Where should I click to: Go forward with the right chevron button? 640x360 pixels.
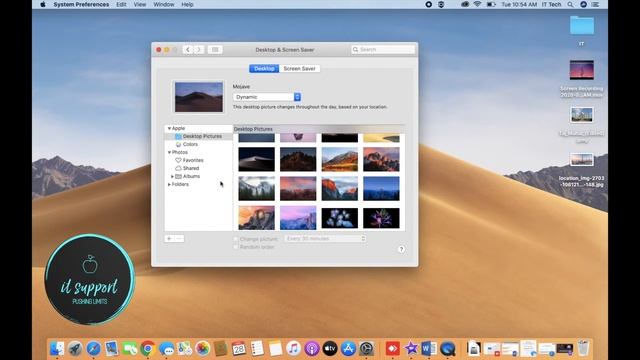click(x=199, y=50)
